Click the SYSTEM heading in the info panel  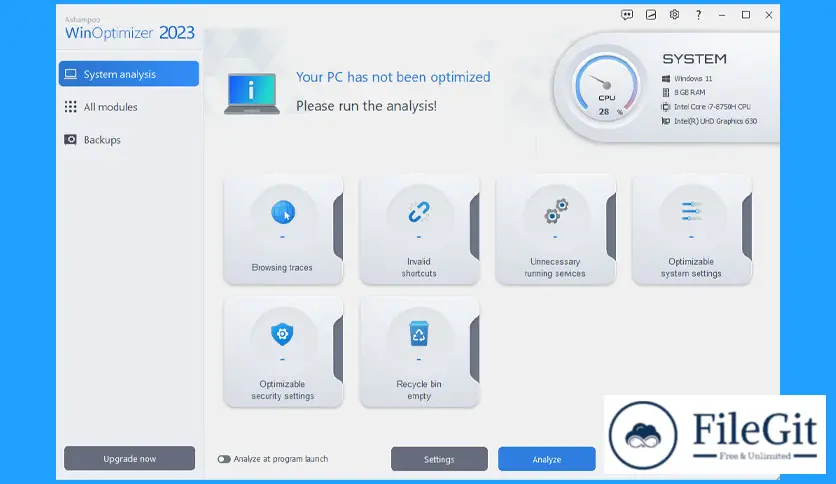click(694, 59)
